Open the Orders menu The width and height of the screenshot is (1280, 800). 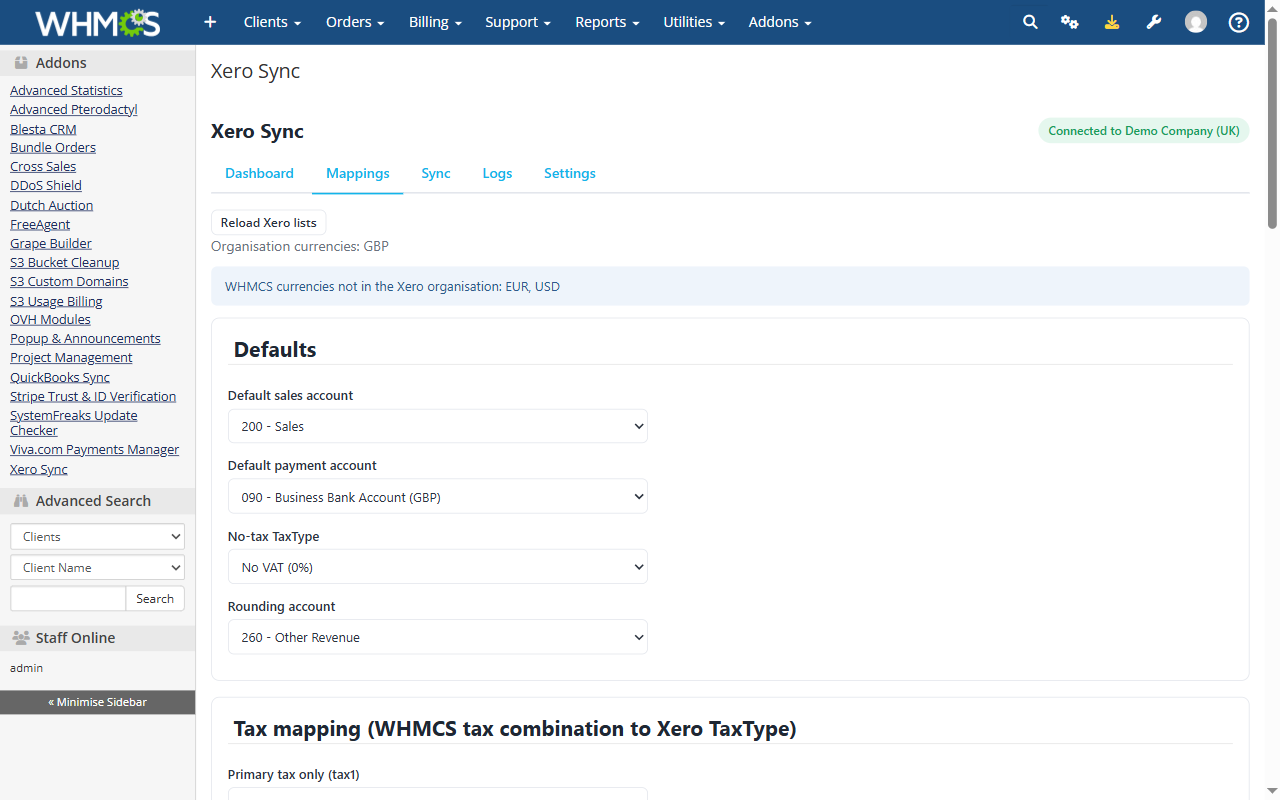click(x=355, y=22)
